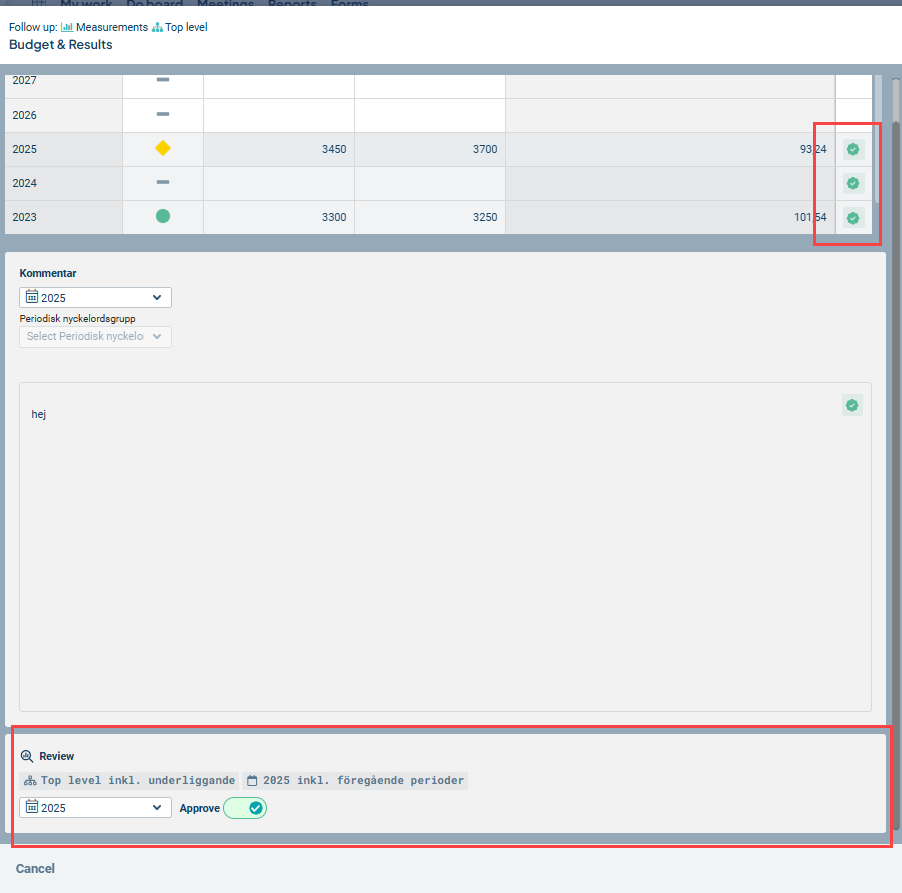Click the 'Top level inkl. underliggande' tag

pyautogui.click(x=130, y=780)
